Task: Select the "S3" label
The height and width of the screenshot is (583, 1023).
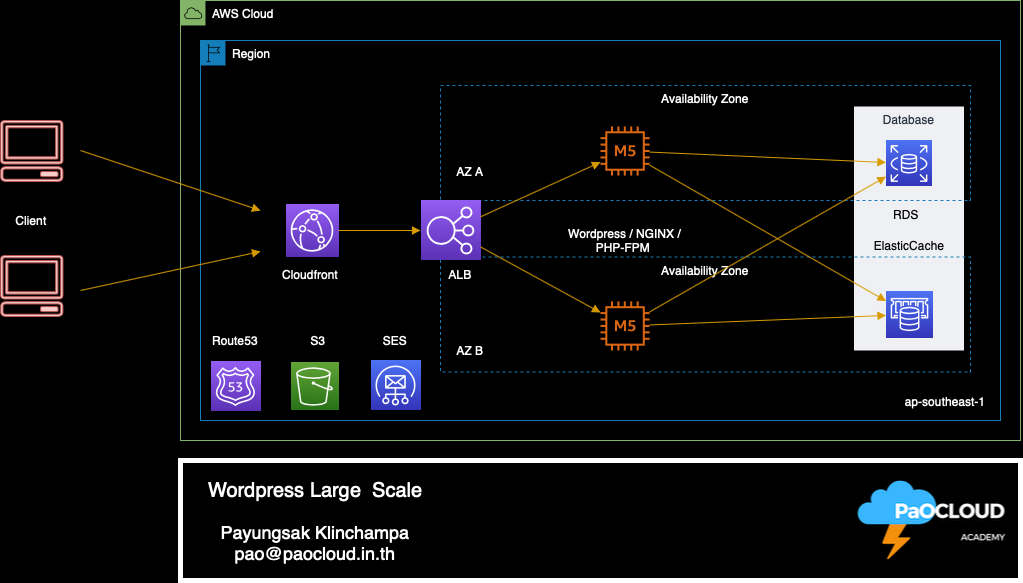Action: pos(317,341)
